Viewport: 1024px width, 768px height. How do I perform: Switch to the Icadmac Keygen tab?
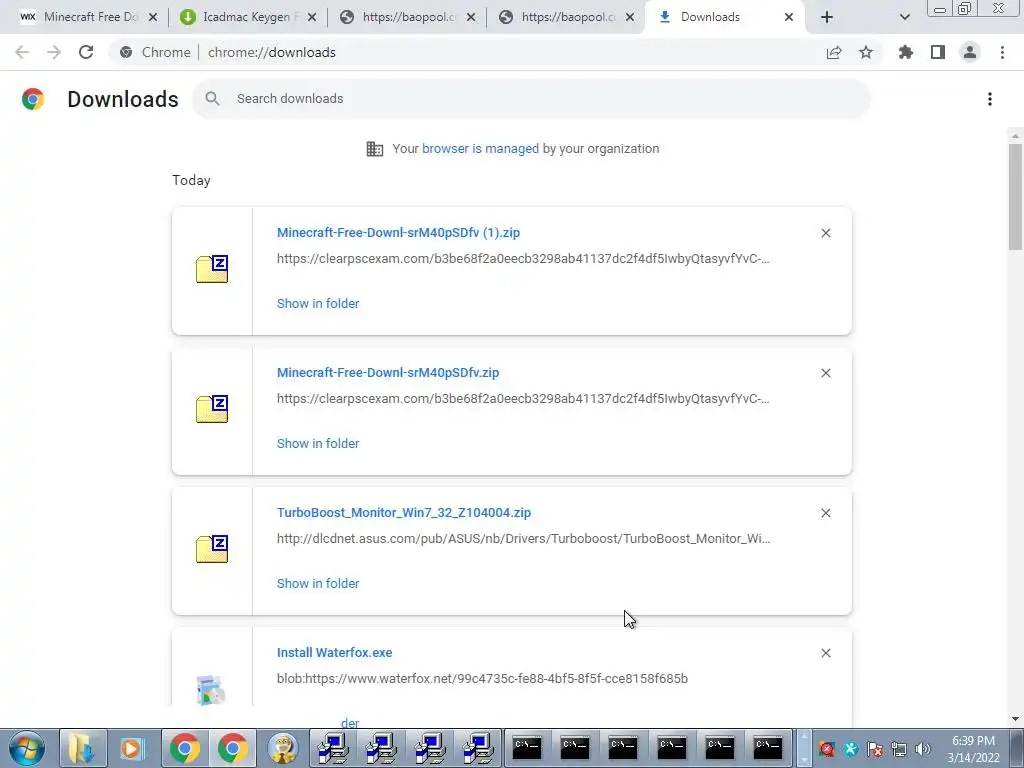pos(247,17)
